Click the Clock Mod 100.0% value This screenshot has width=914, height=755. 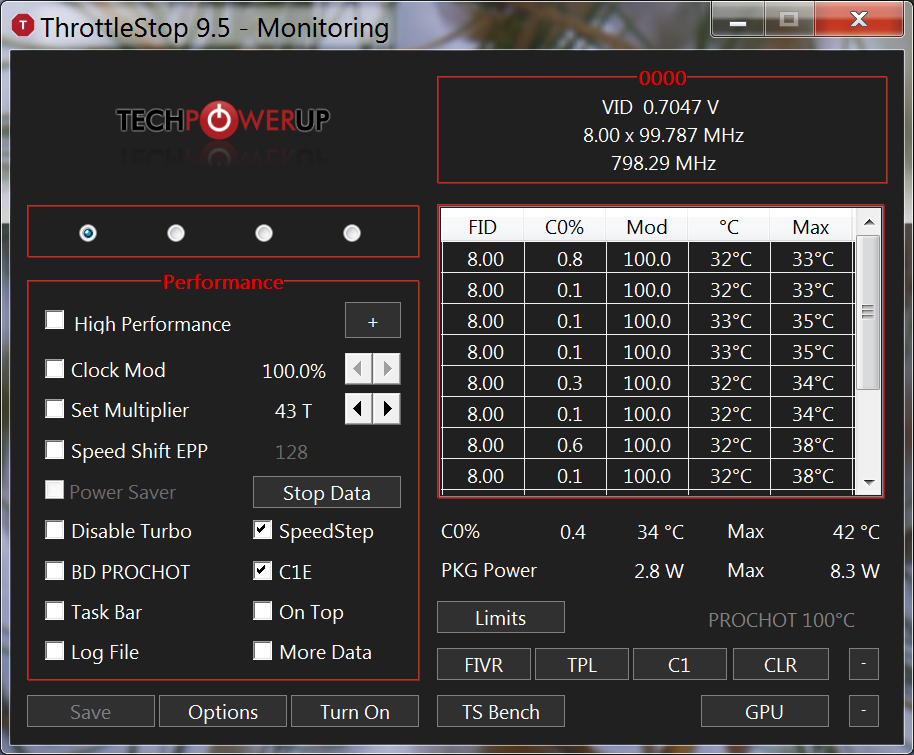(x=294, y=371)
